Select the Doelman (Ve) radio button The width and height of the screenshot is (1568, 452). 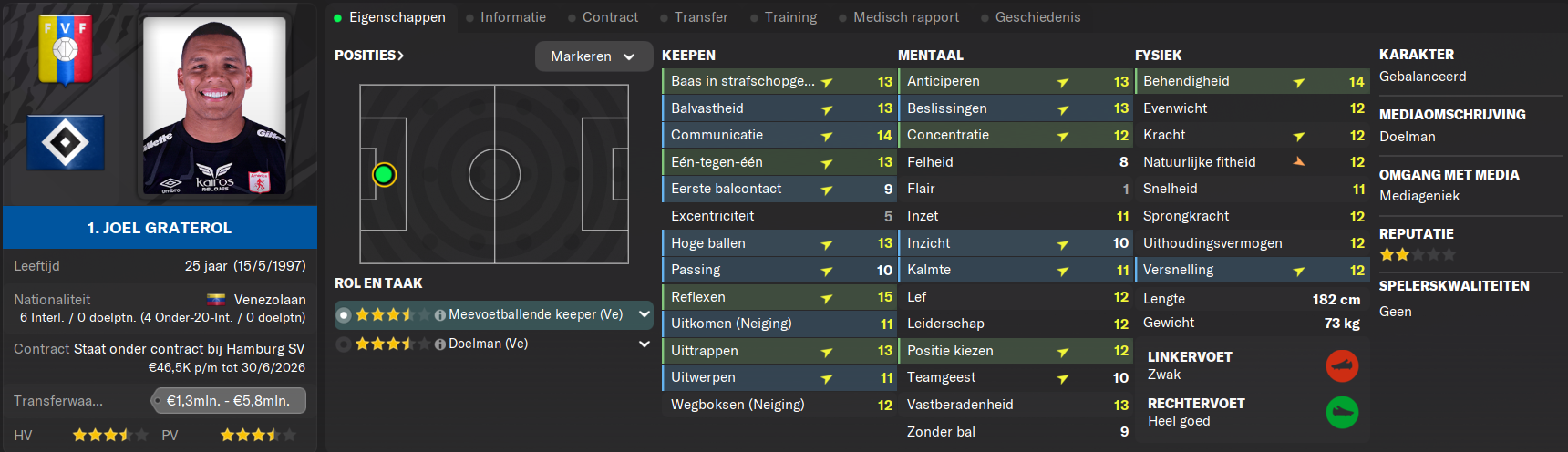click(x=344, y=344)
